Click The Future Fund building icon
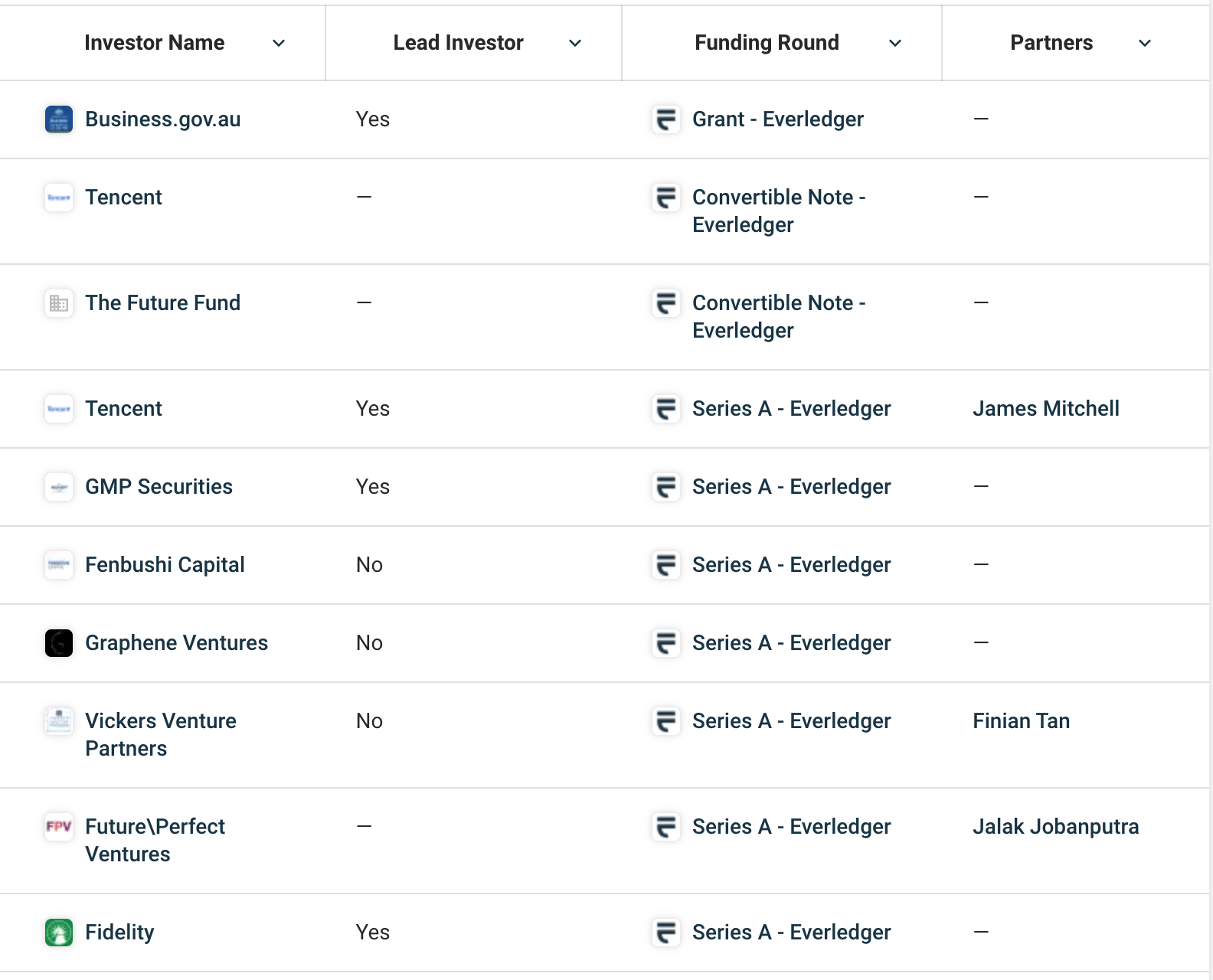This screenshot has width=1213, height=980. coord(59,303)
